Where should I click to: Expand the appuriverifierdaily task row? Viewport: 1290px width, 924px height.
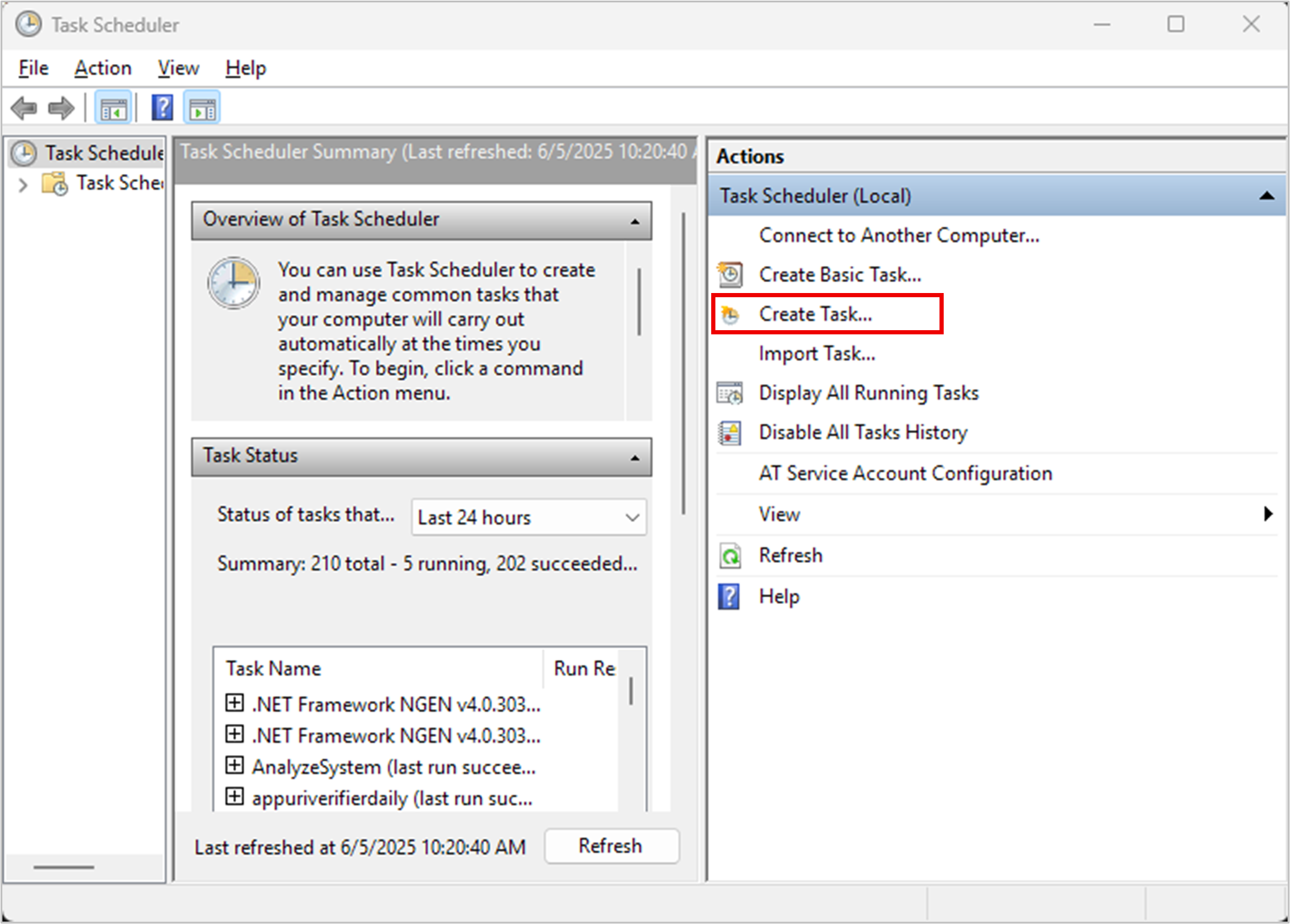(x=234, y=796)
